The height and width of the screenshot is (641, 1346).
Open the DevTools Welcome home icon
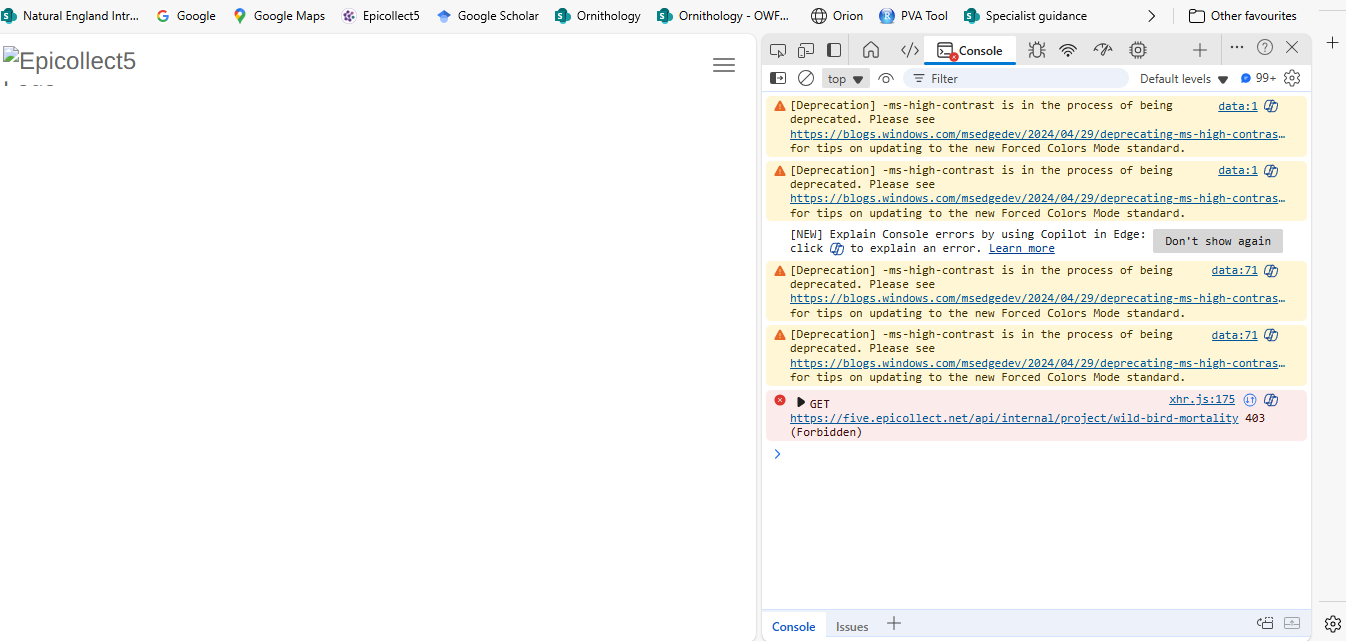click(871, 50)
